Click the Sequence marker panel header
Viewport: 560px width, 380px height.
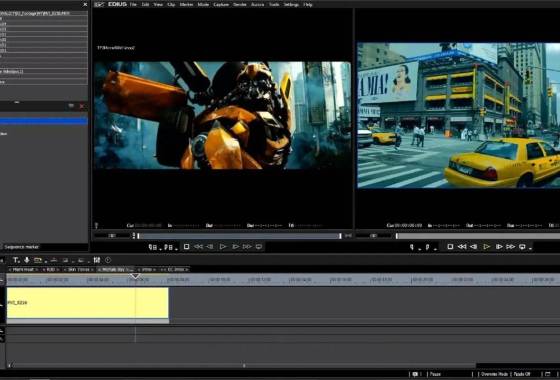pyautogui.click(x=21, y=247)
